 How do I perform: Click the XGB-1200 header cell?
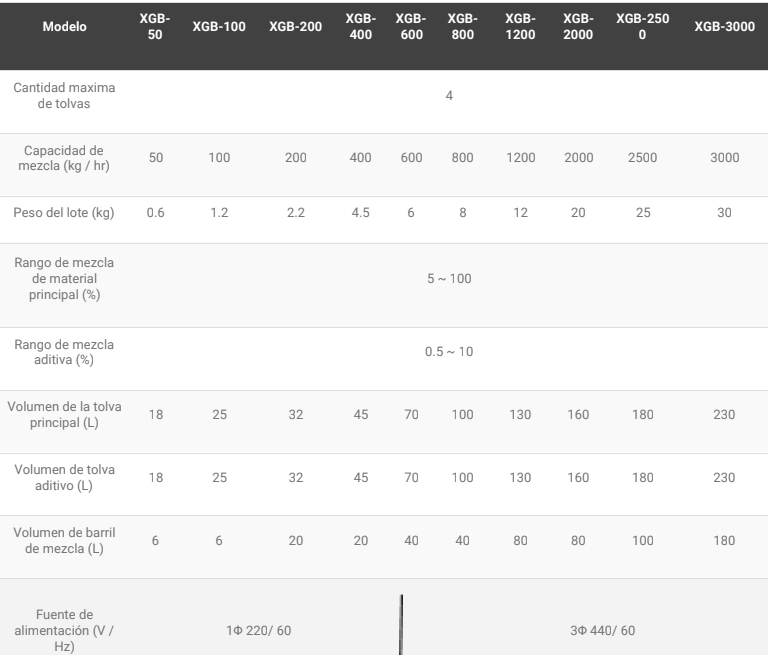click(520, 26)
